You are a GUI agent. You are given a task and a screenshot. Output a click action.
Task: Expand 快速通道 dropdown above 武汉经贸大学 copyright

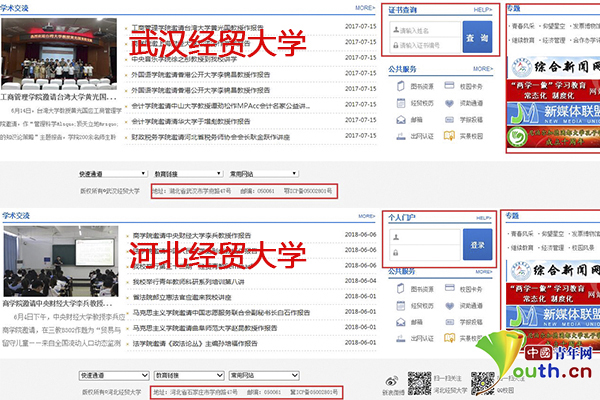[112, 174]
